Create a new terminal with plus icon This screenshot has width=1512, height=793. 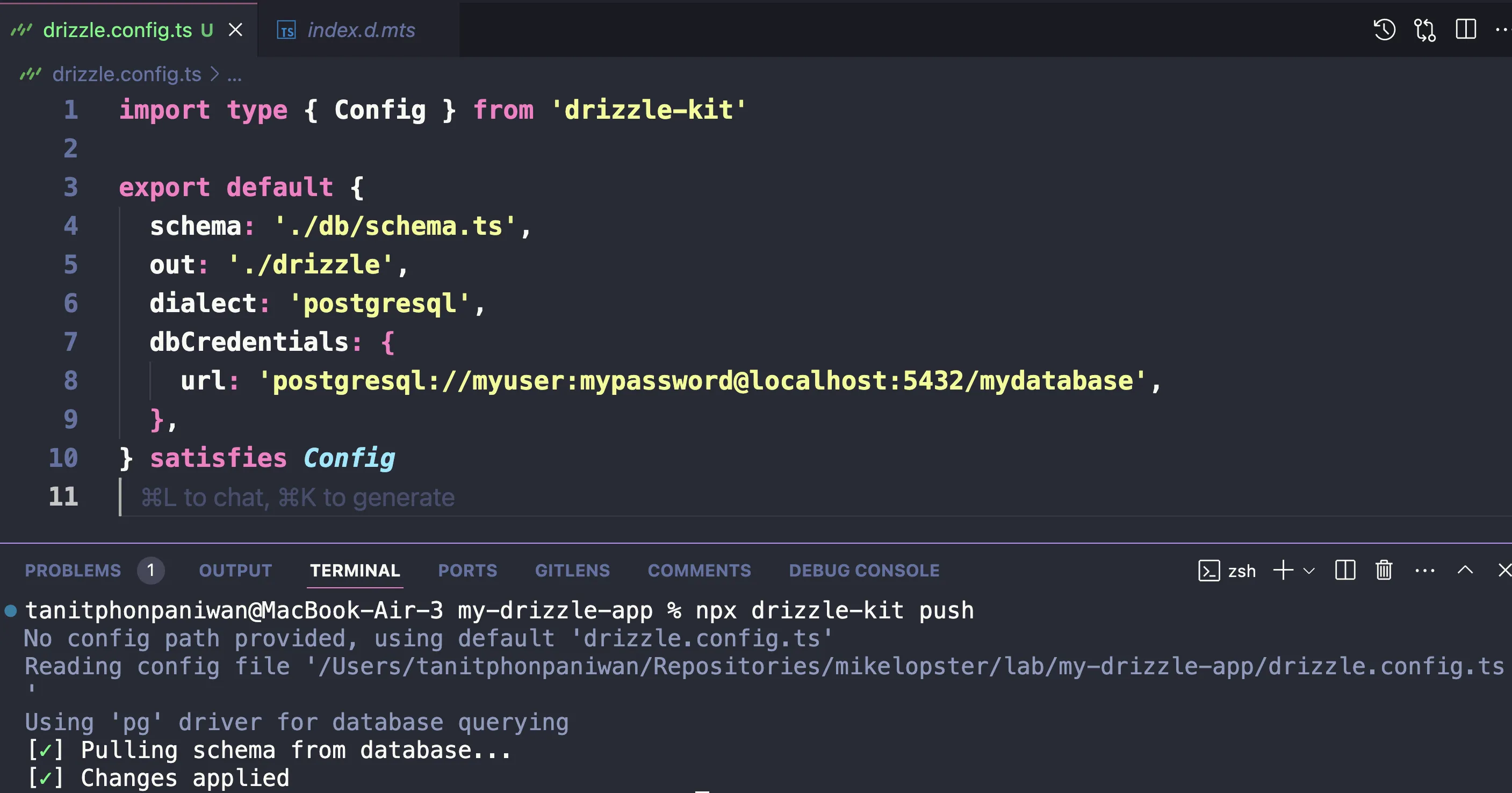click(1283, 570)
